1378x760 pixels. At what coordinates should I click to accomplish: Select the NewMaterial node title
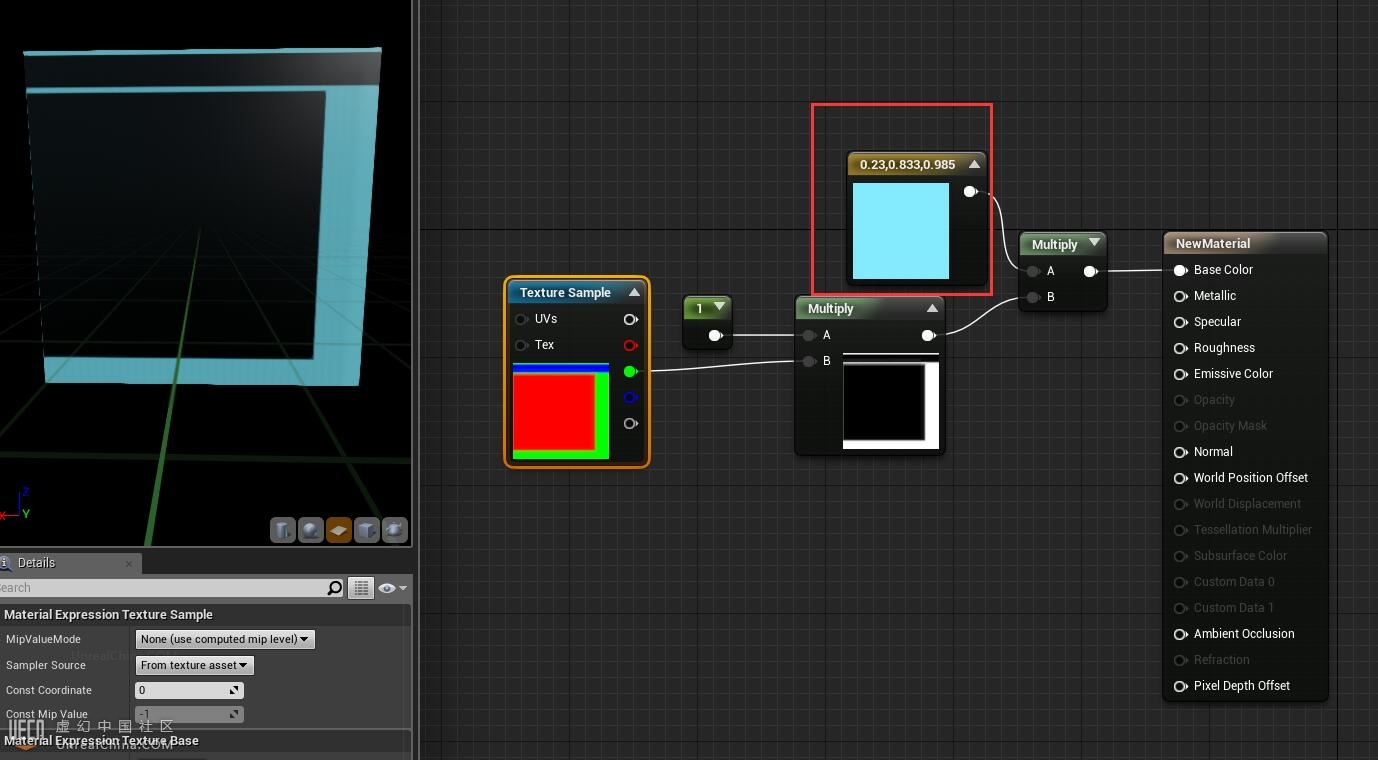[x=1213, y=243]
